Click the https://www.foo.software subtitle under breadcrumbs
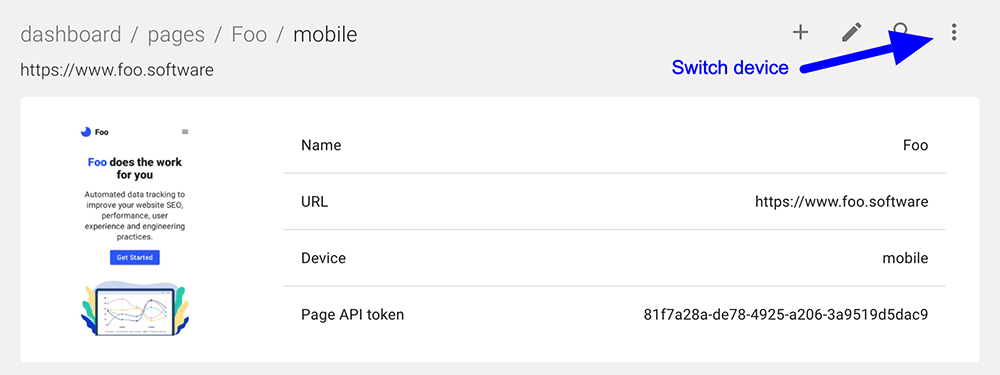Screen dimensions: 1000x375 (117, 70)
